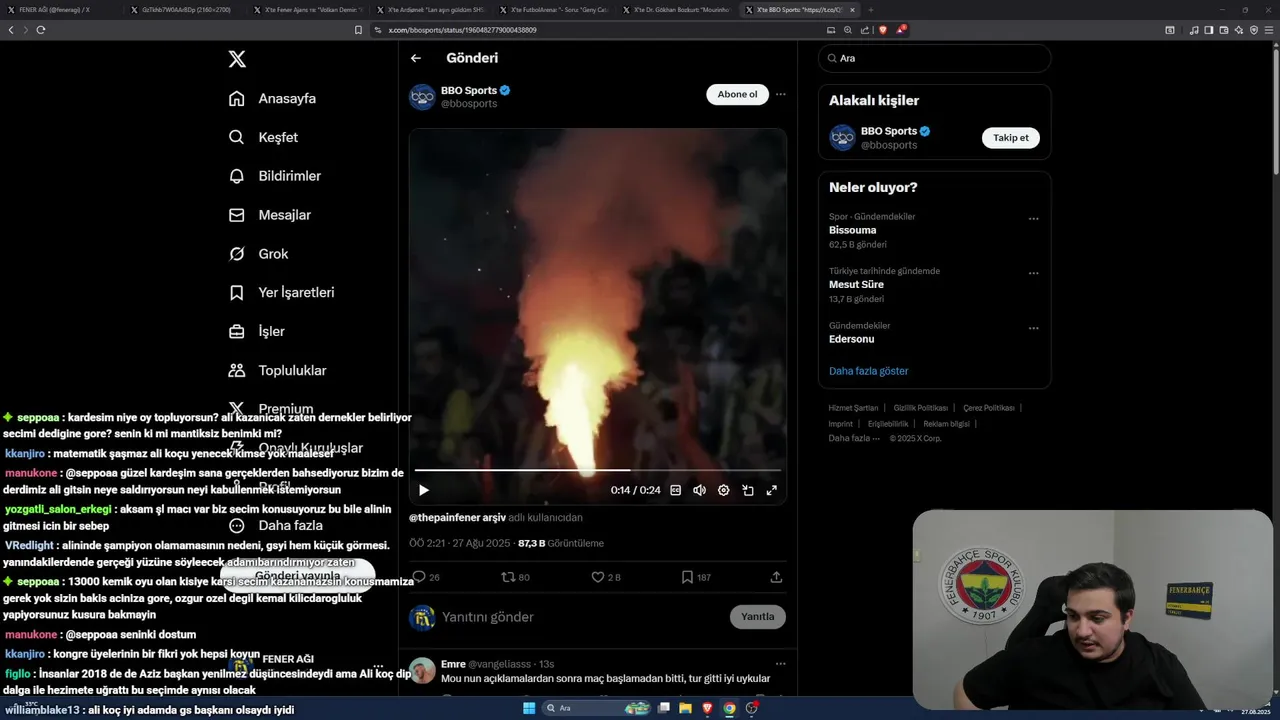The width and height of the screenshot is (1280, 720).
Task: Go back using Gönderi arrow
Action: tap(416, 59)
